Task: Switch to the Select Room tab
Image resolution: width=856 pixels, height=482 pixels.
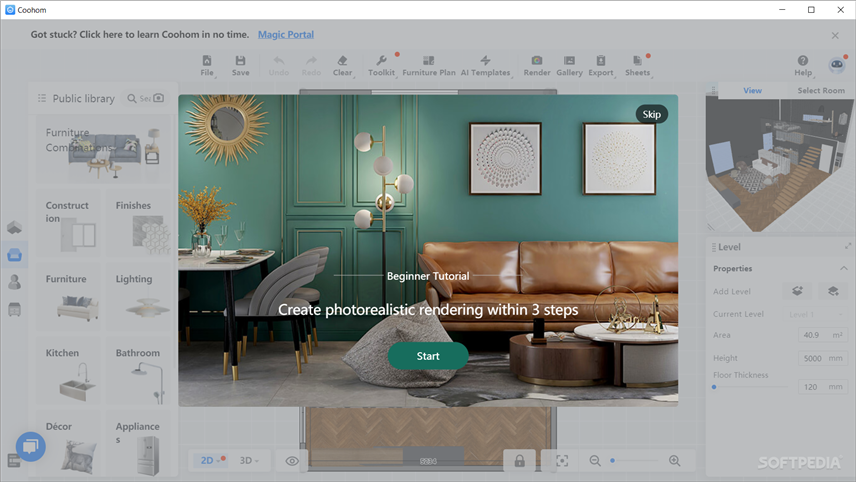Action: pos(821,91)
